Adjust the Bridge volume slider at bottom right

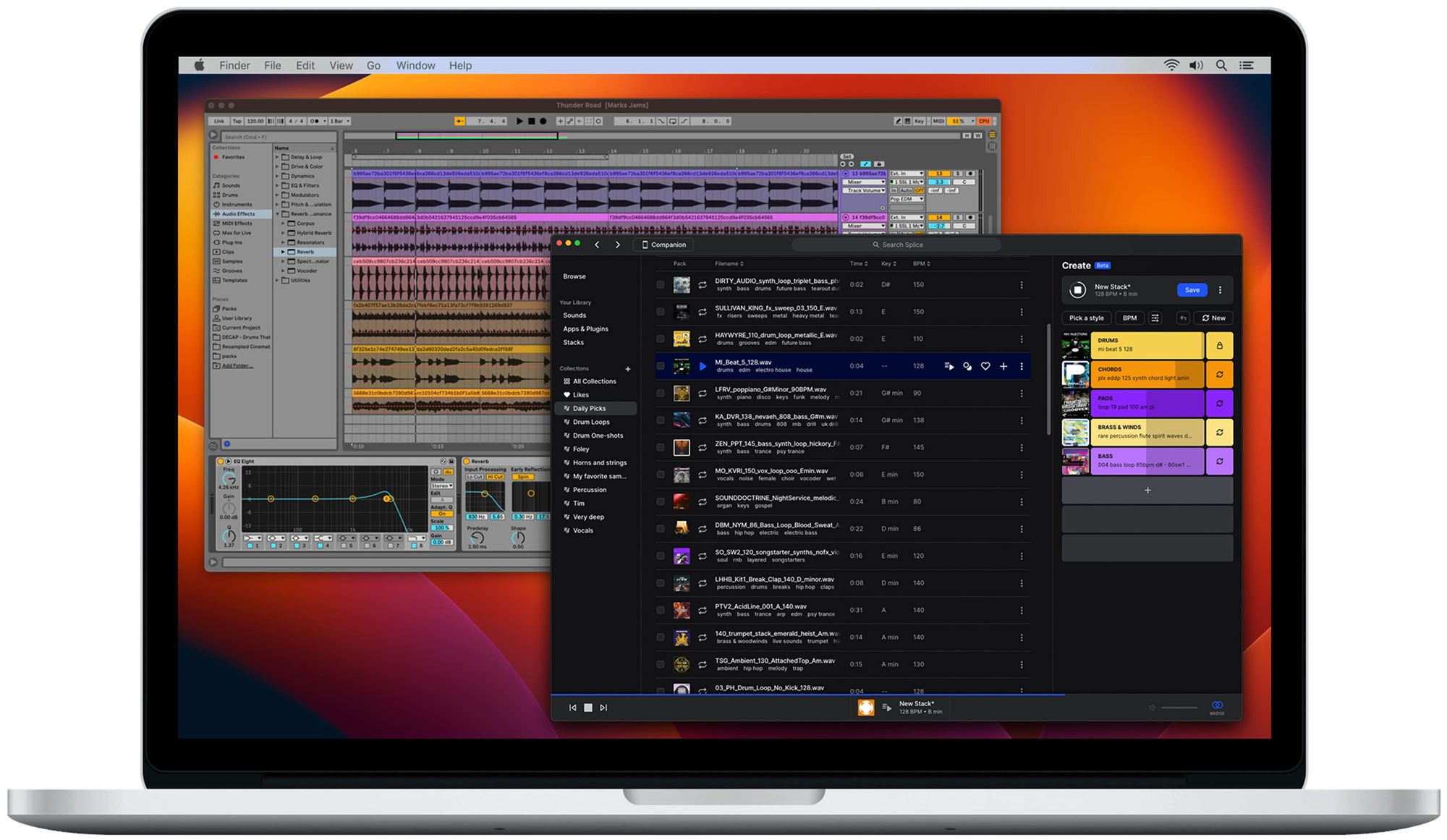(1179, 708)
